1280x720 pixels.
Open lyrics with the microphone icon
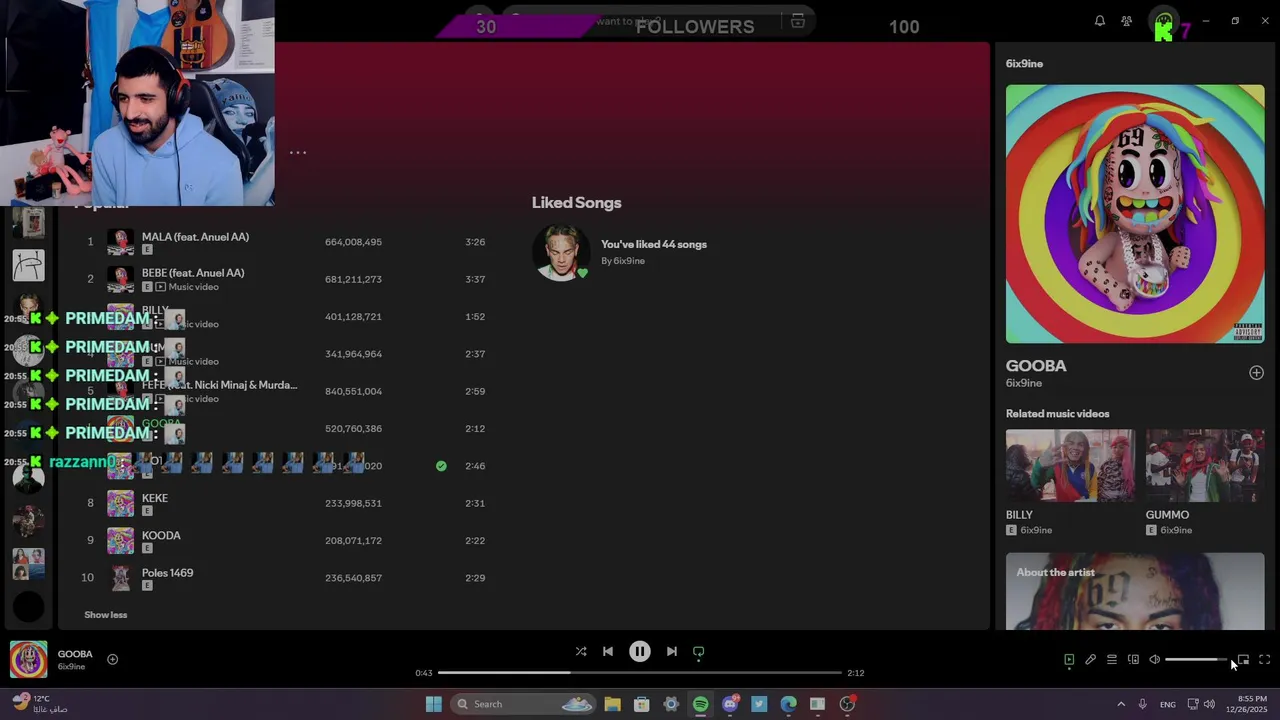1091,660
